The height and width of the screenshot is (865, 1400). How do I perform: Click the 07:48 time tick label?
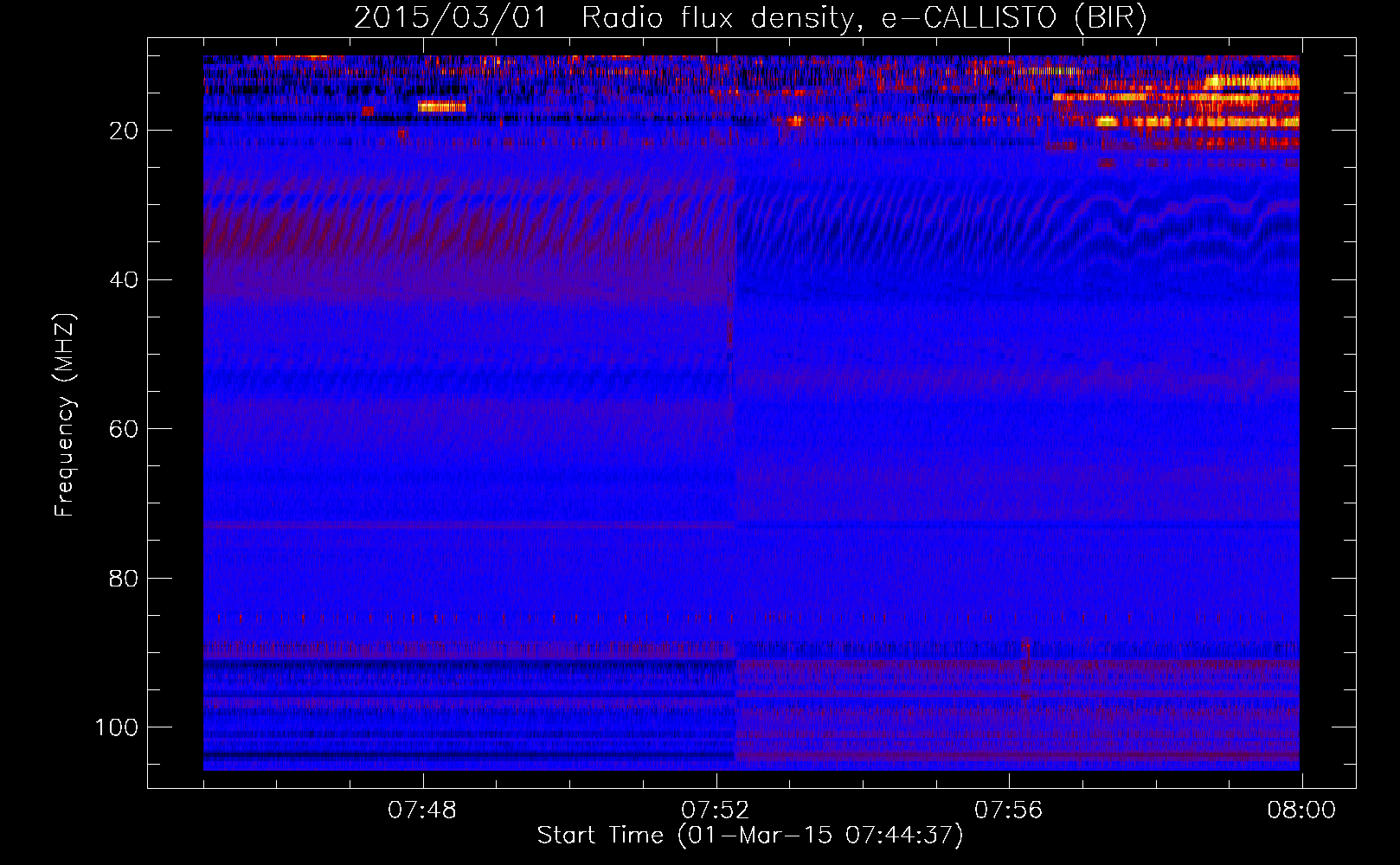(422, 811)
